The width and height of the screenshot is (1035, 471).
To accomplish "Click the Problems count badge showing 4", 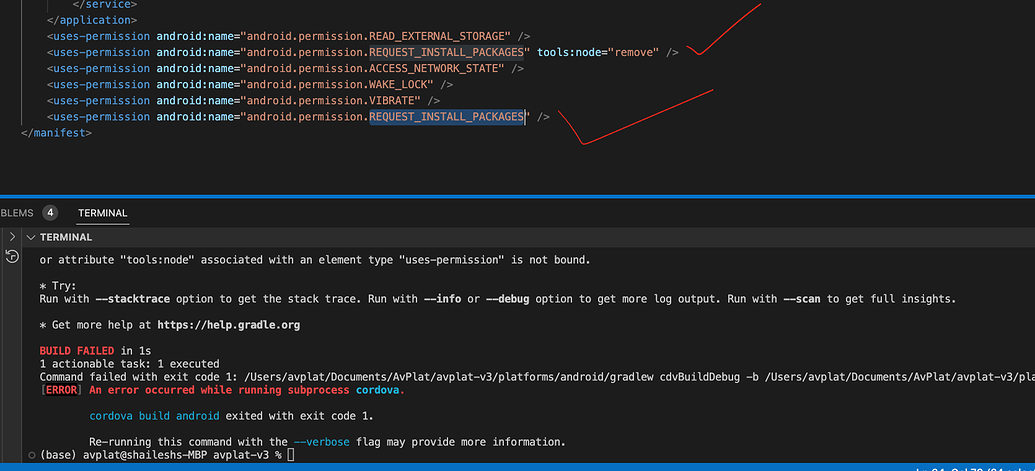I will [x=50, y=213].
